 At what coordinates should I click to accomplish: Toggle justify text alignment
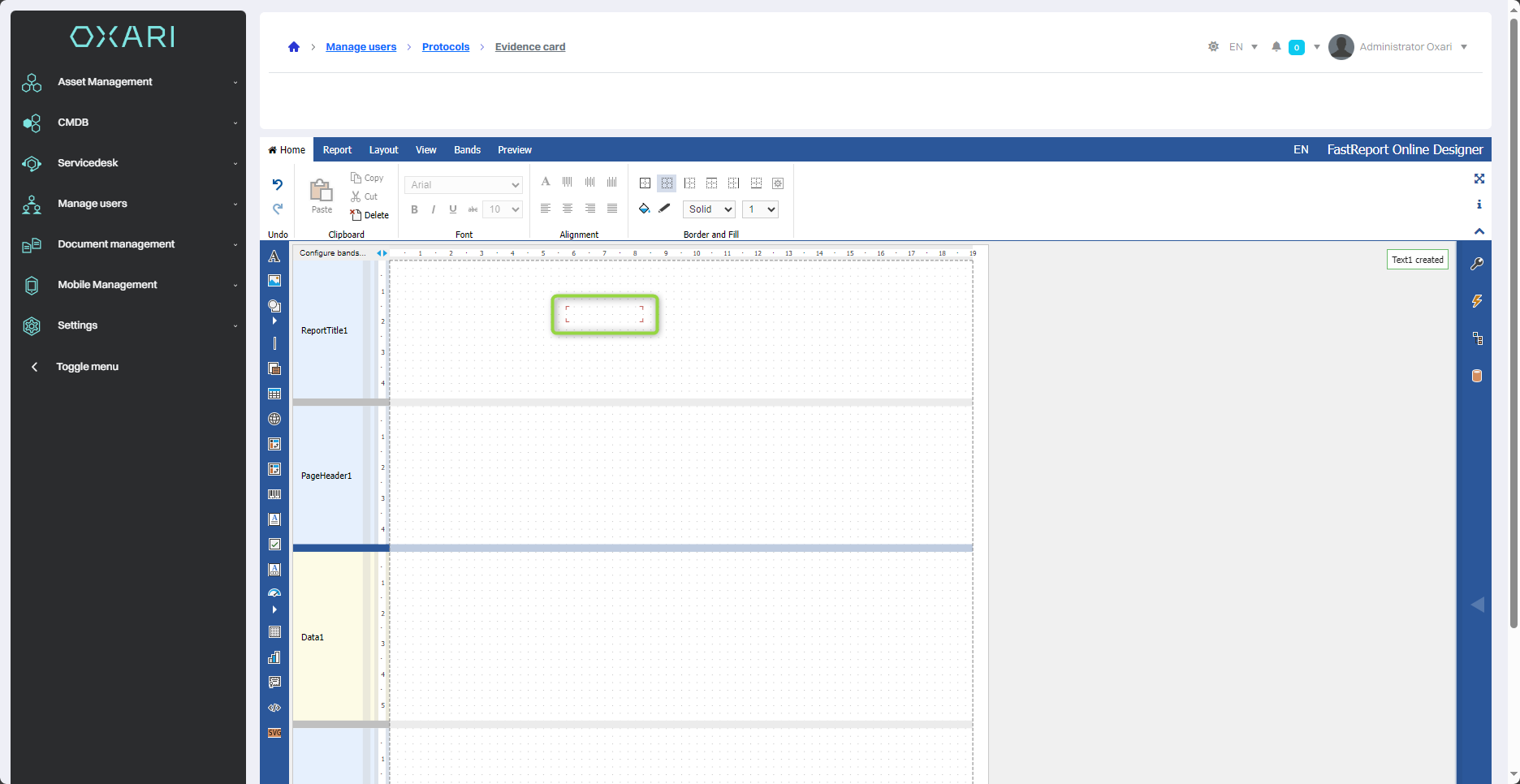(x=612, y=209)
